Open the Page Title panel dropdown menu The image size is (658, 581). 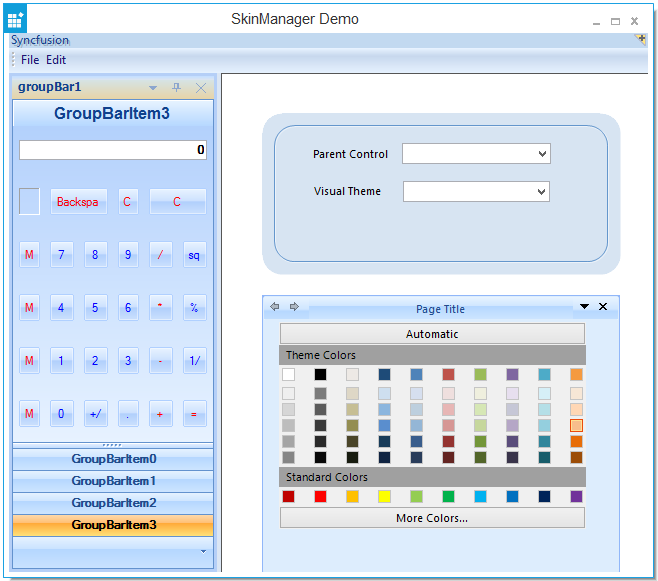584,307
